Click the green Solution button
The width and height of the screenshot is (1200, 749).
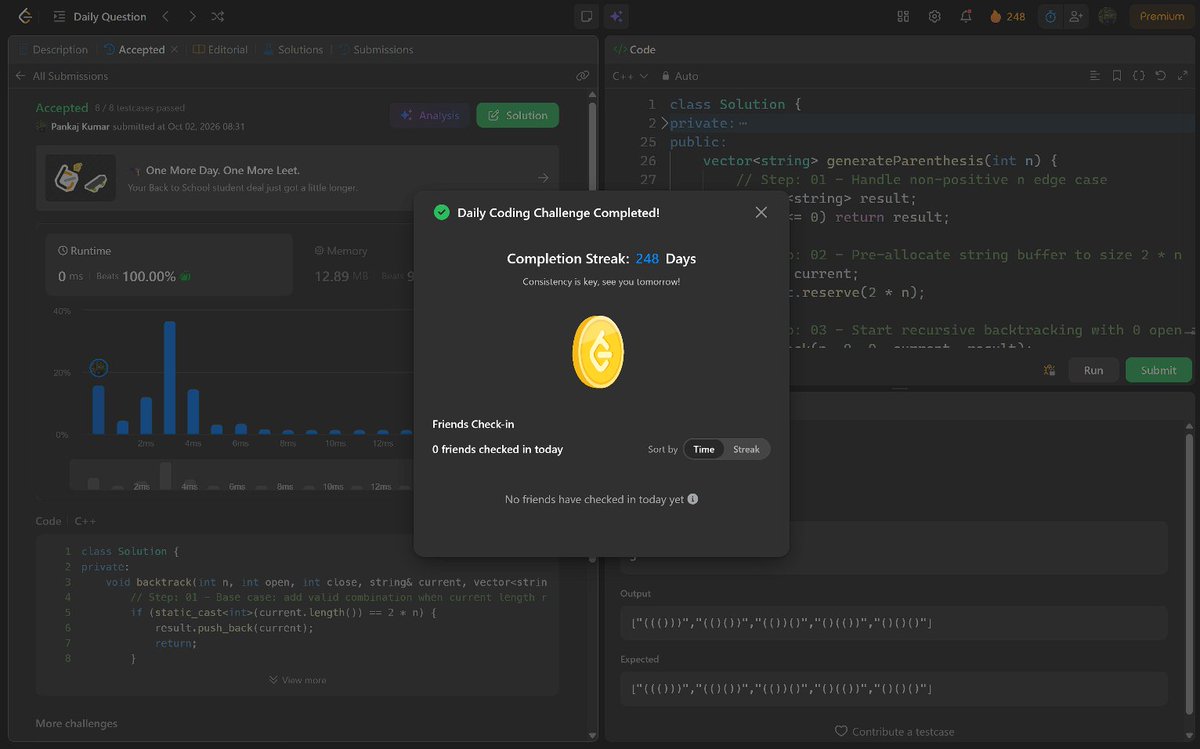pyautogui.click(x=517, y=115)
